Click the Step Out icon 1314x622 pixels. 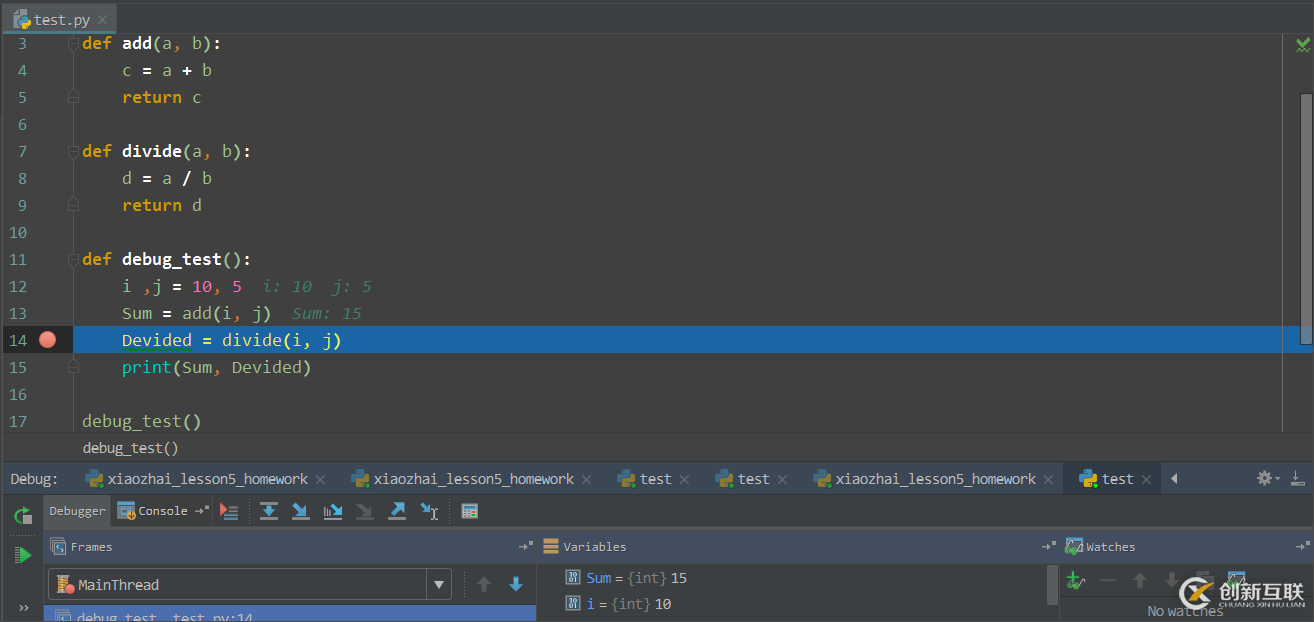click(x=397, y=511)
